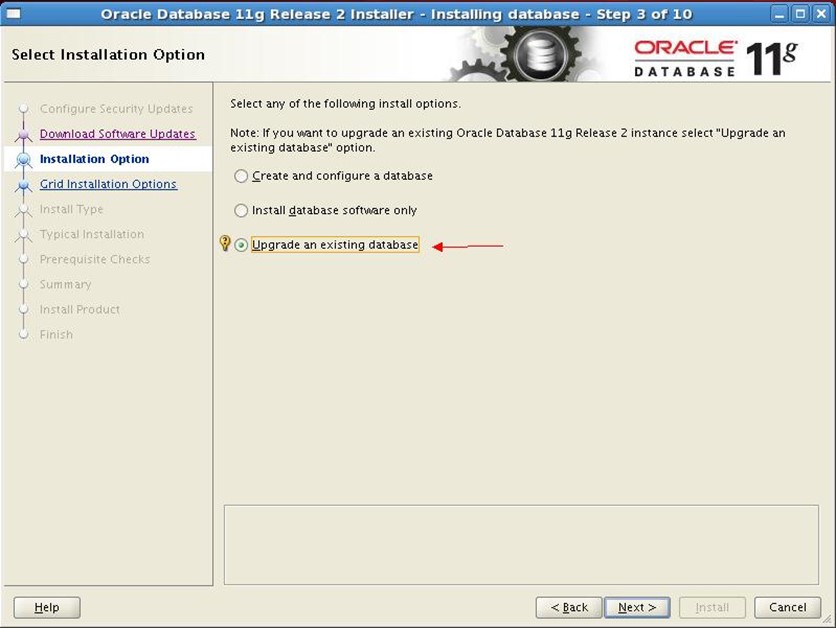This screenshot has width=836, height=628.
Task: Click the window menu icon in title bar
Action: 13,13
